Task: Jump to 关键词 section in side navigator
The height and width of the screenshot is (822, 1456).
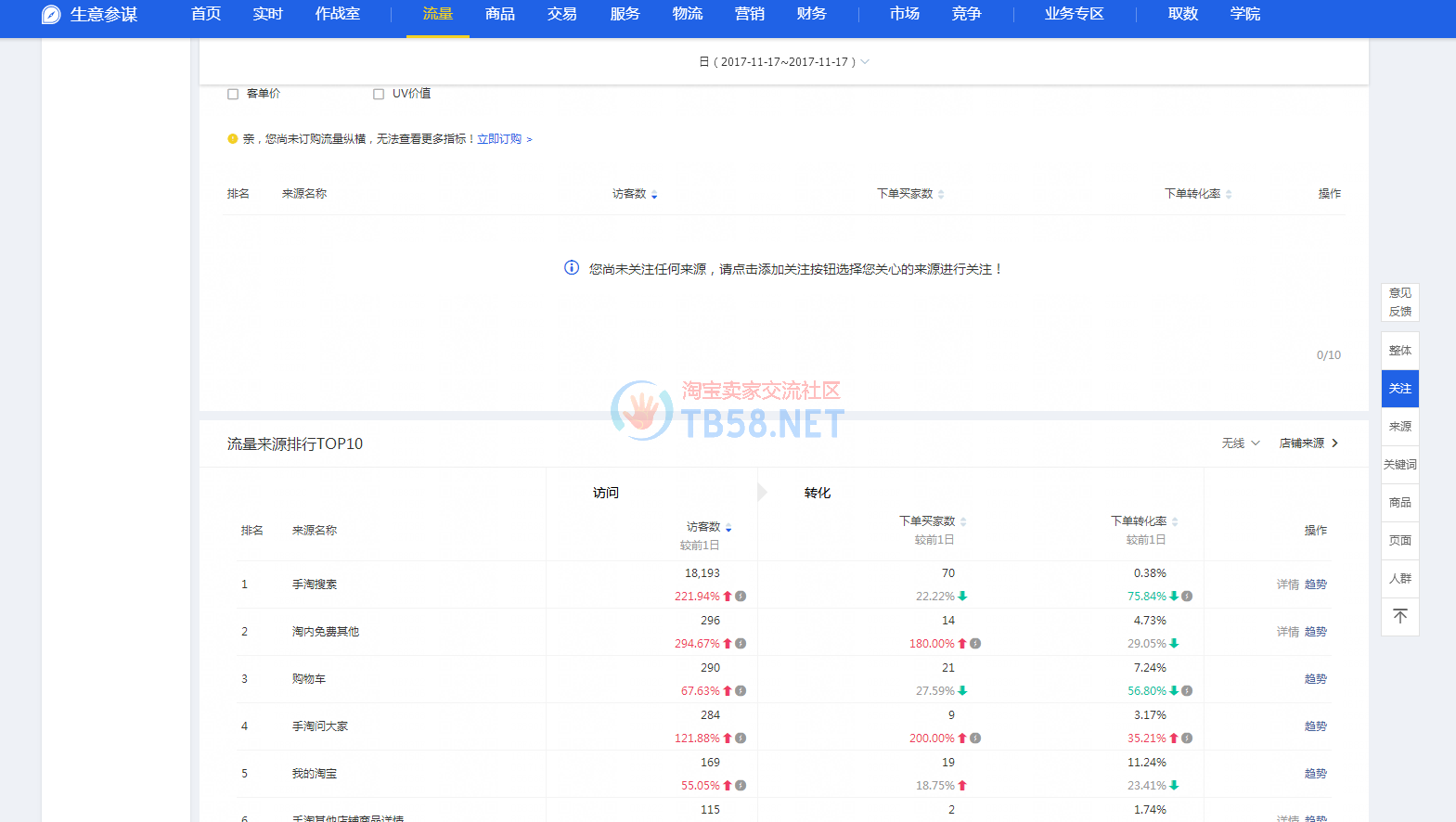Action: pos(1399,465)
